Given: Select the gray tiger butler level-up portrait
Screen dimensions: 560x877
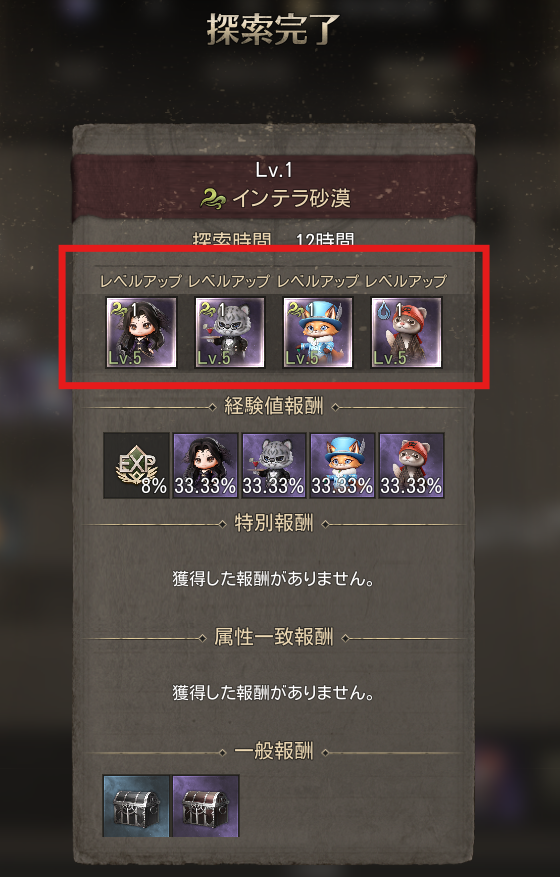Looking at the screenshot, I should pyautogui.click(x=229, y=332).
